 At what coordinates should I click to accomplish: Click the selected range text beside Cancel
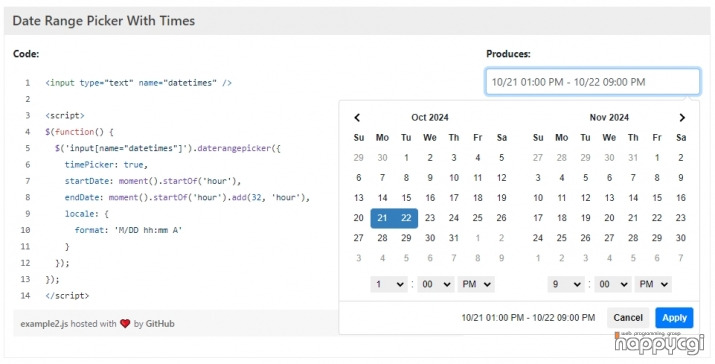coord(528,318)
